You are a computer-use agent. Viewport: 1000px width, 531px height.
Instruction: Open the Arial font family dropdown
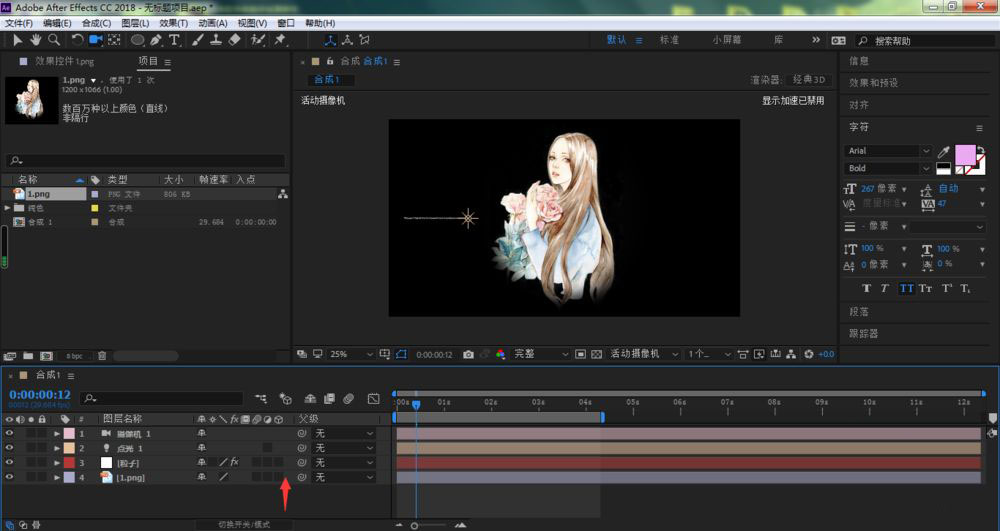tap(888, 151)
